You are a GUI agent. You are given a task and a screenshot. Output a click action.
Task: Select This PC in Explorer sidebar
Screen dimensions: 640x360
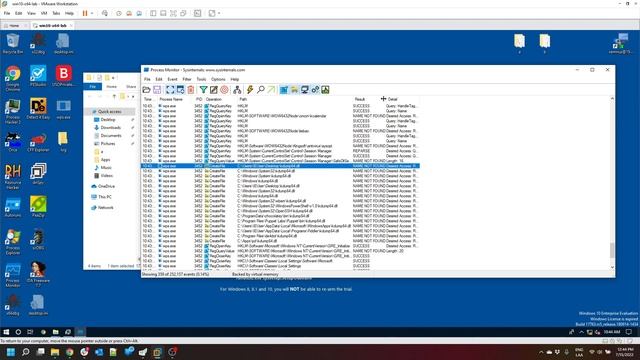click(x=104, y=197)
